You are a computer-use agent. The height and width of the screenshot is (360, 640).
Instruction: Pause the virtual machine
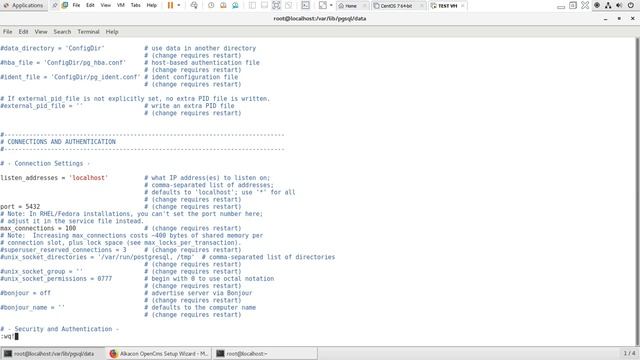pyautogui.click(x=171, y=5)
